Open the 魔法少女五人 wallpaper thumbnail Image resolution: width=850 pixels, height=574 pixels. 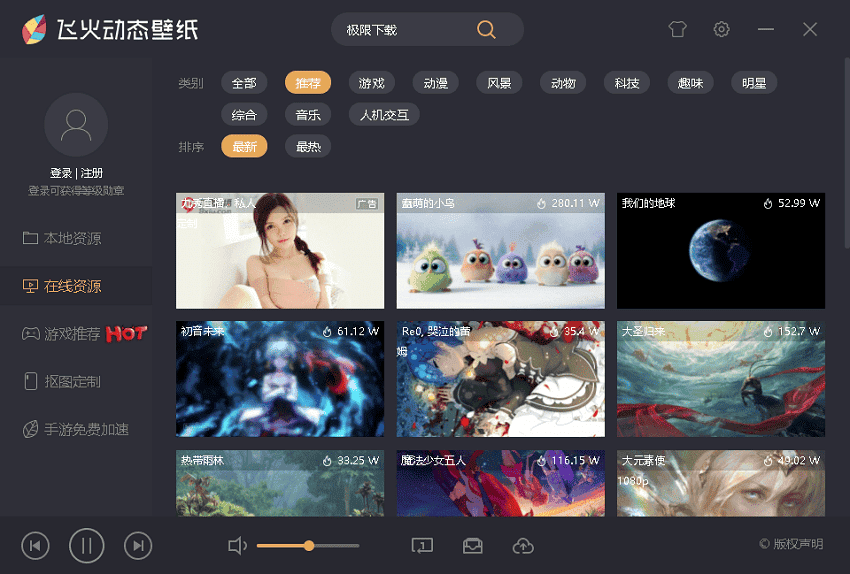[500, 483]
